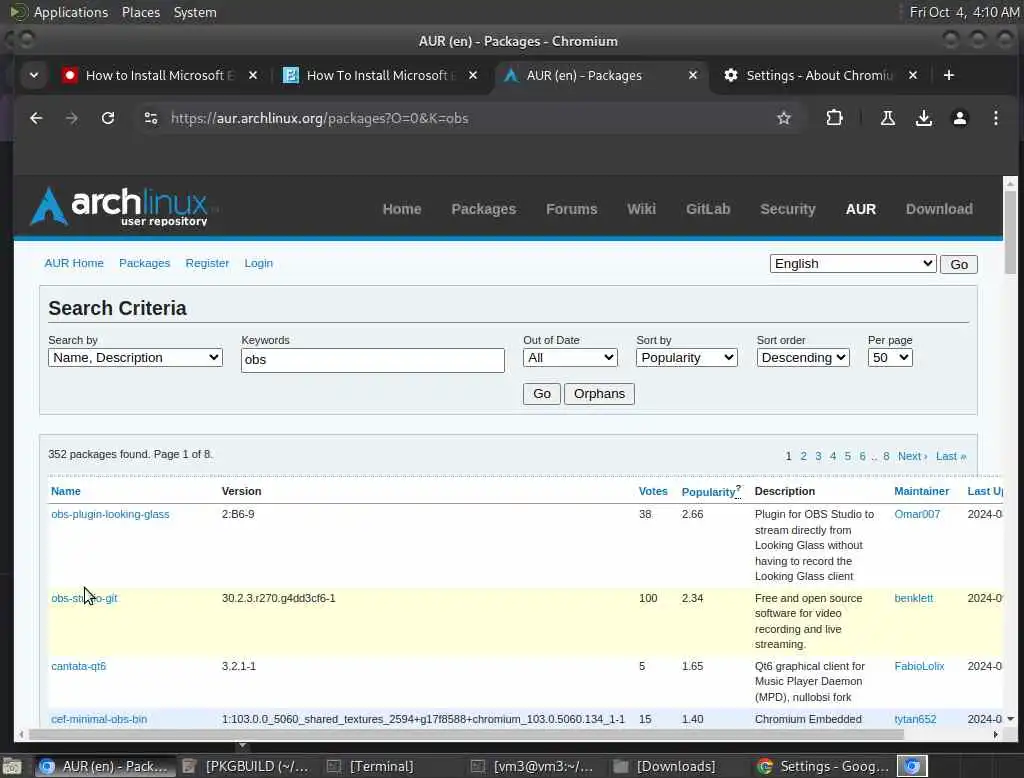
Task: Click the Go search button
Action: click(x=541, y=394)
